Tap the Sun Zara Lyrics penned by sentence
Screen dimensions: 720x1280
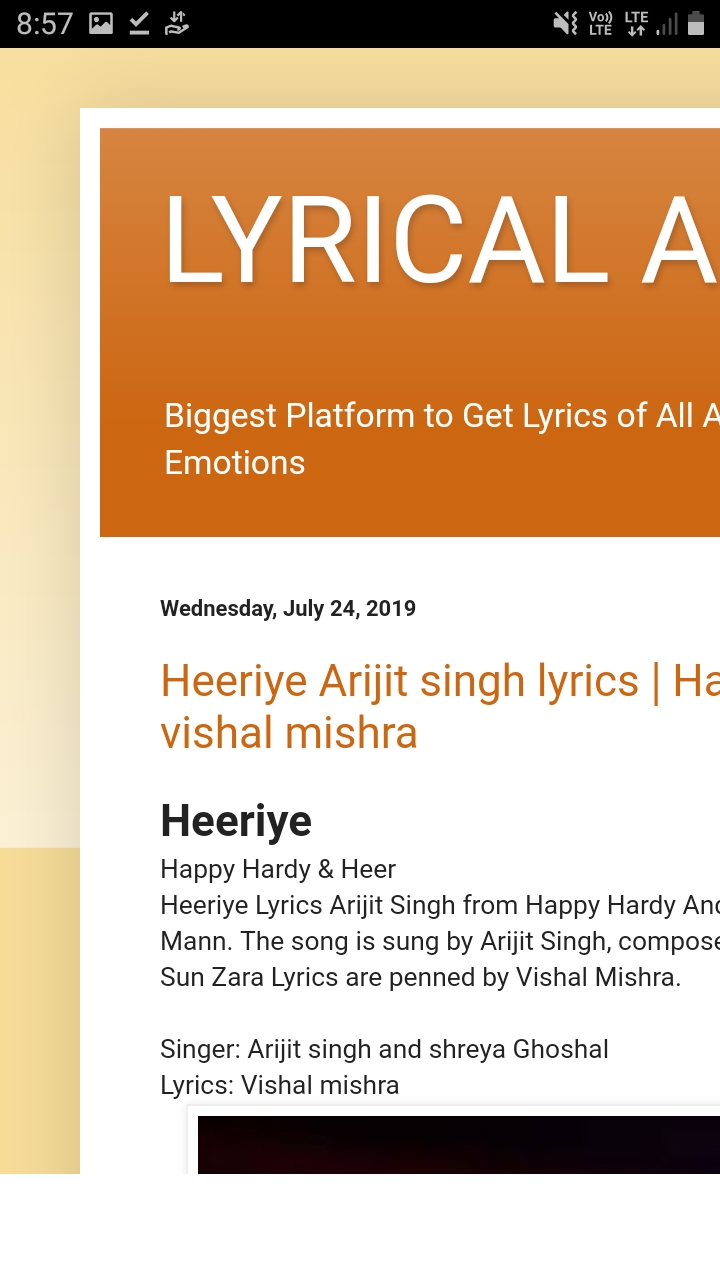(x=420, y=977)
